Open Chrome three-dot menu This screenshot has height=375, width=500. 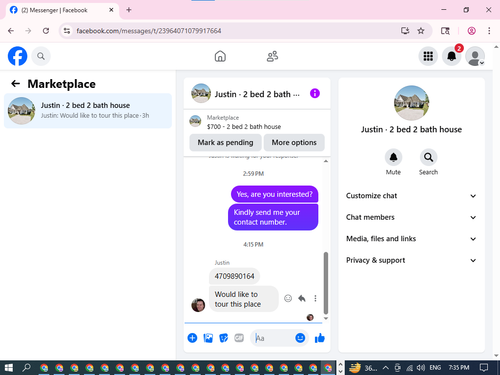coord(489,31)
